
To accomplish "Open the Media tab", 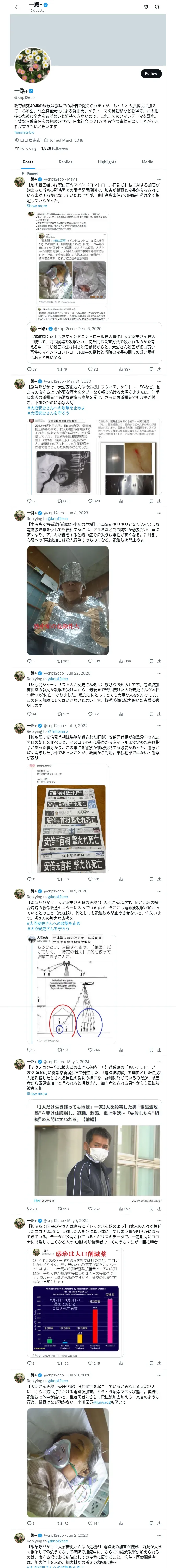I will pos(148,162).
